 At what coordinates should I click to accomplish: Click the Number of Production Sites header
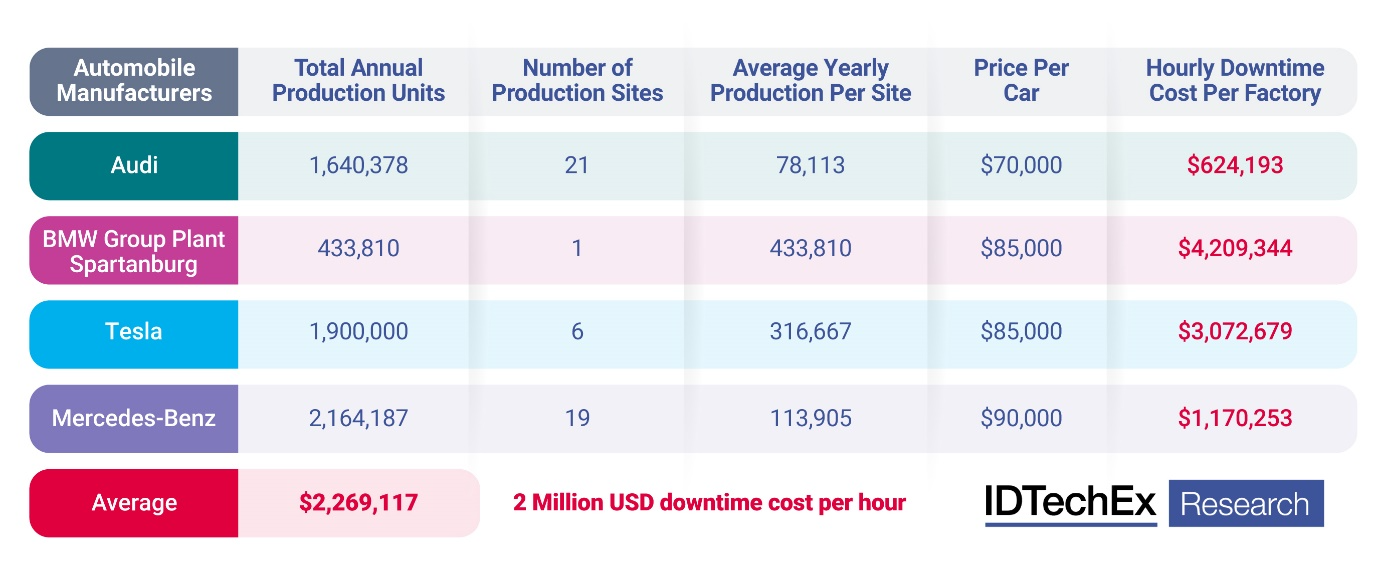577,81
